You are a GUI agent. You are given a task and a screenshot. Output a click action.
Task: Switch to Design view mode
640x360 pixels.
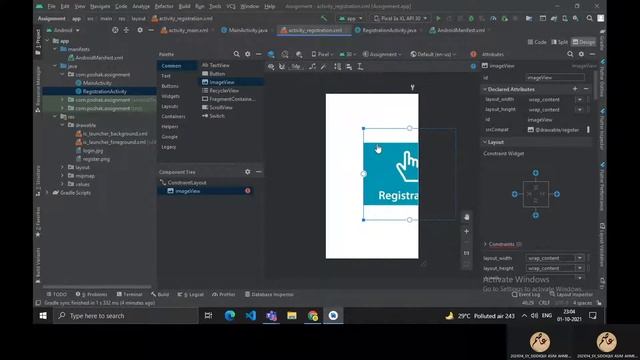[x=584, y=42]
